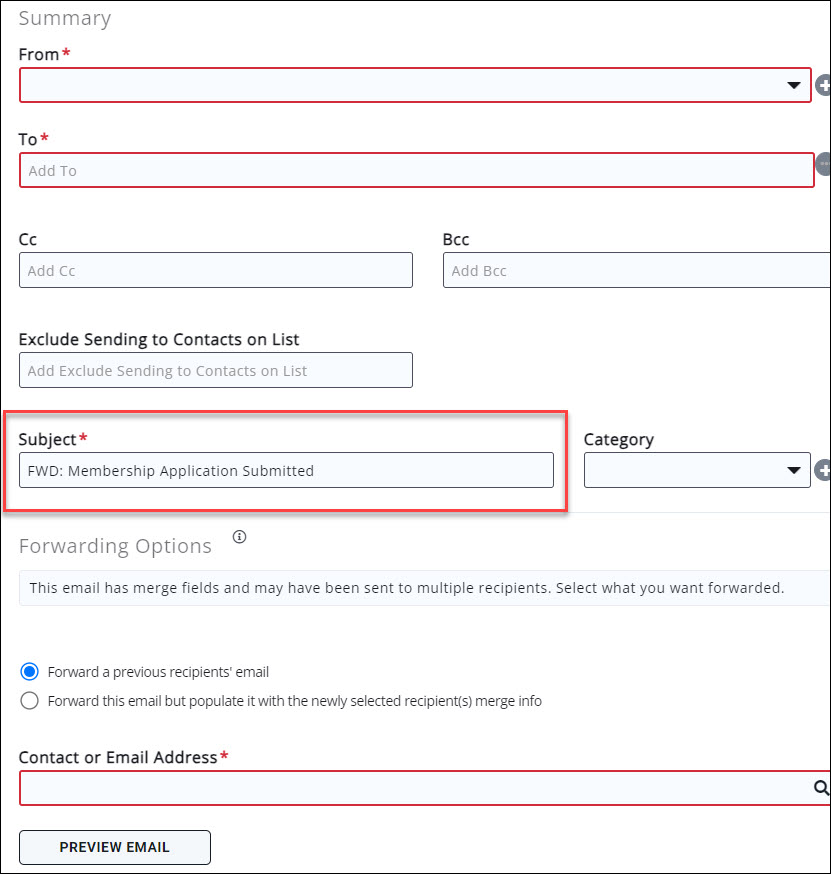831x874 pixels.
Task: Click the Forwarding Options info icon
Action: (239, 537)
